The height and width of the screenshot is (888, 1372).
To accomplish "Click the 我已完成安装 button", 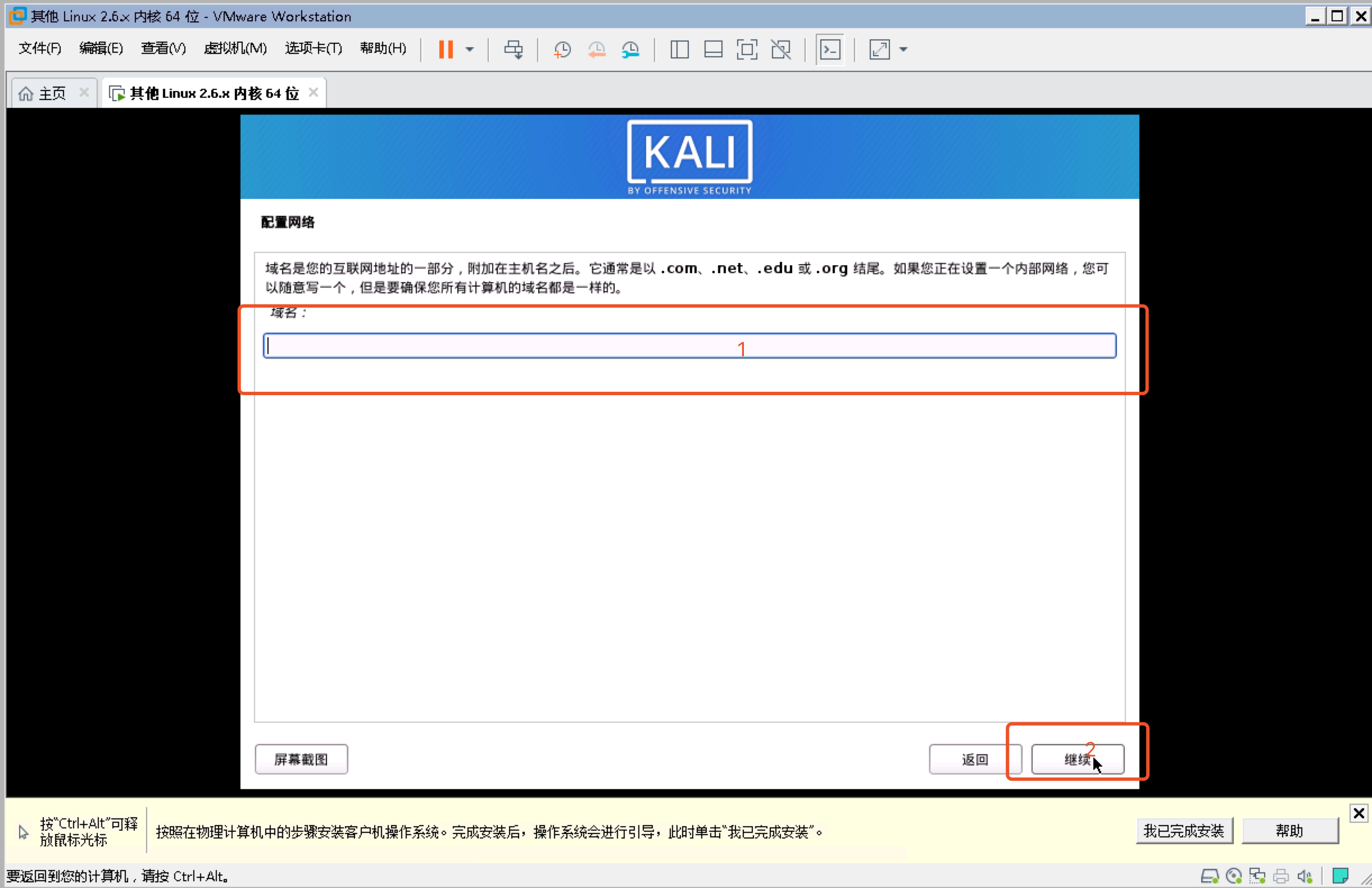I will 1184,830.
